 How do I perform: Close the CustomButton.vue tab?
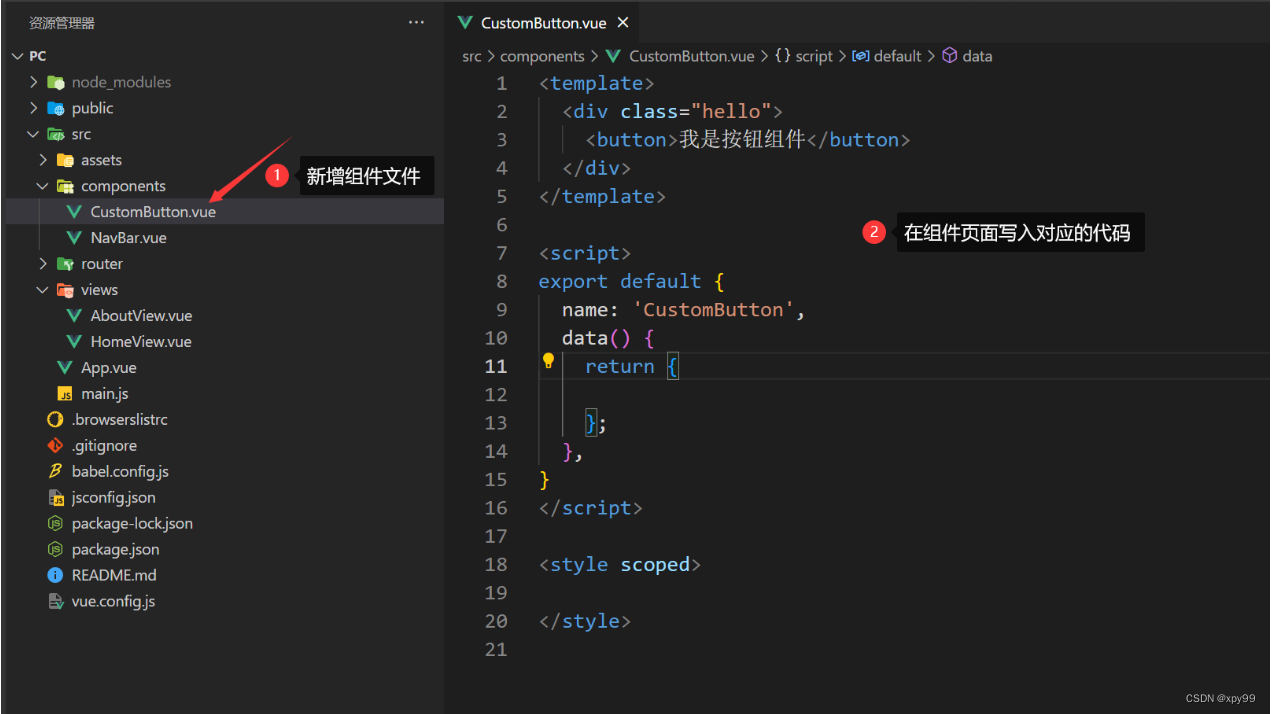[623, 21]
